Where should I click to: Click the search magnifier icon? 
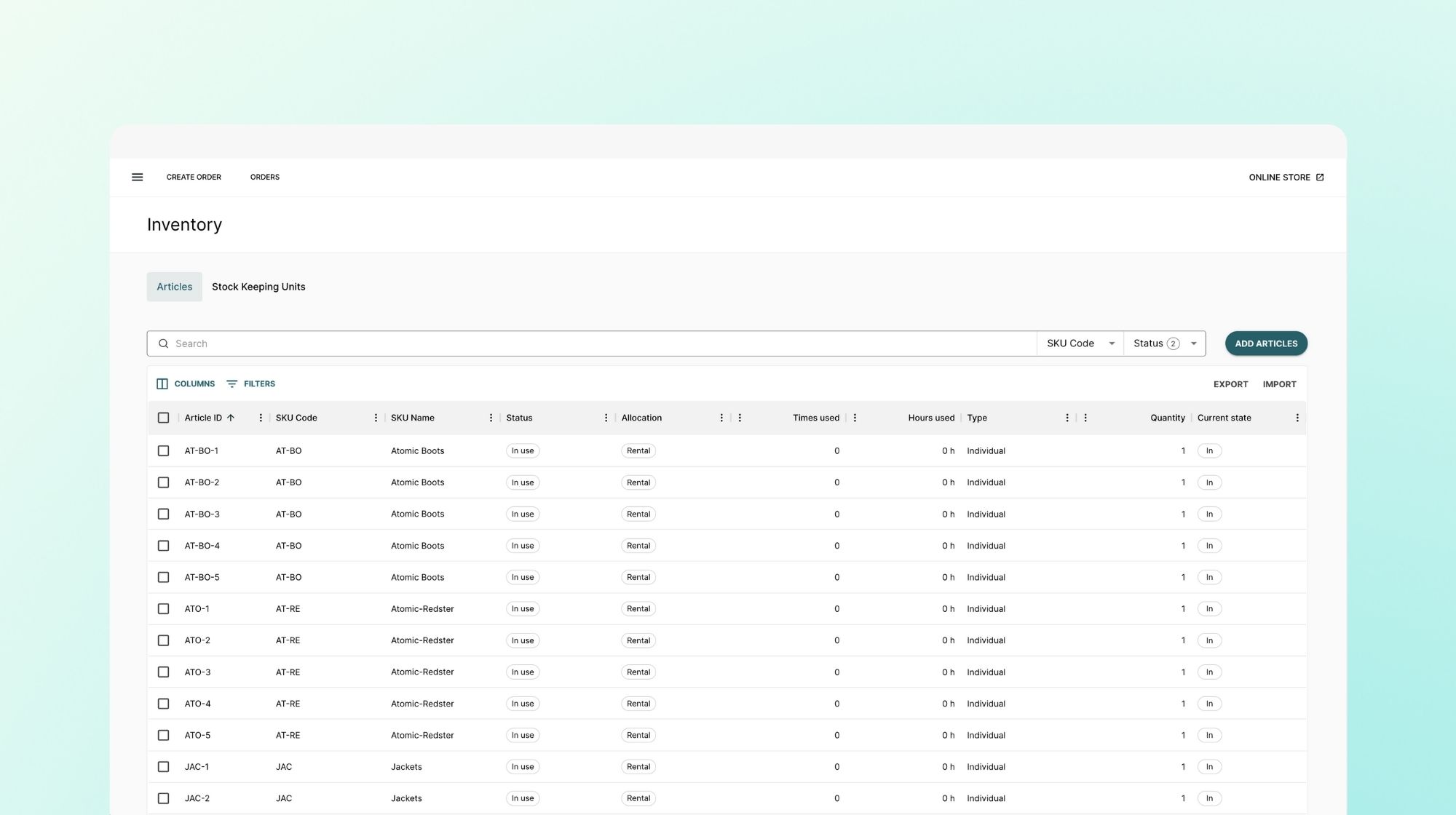tap(163, 343)
